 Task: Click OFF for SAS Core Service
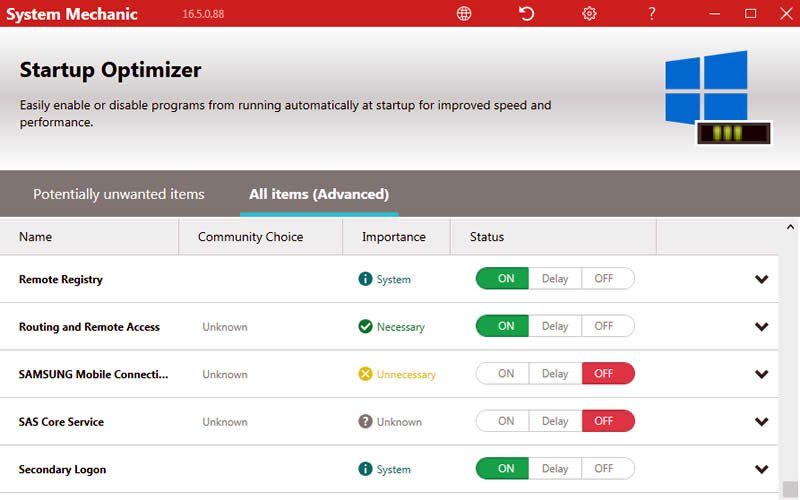tap(607, 421)
